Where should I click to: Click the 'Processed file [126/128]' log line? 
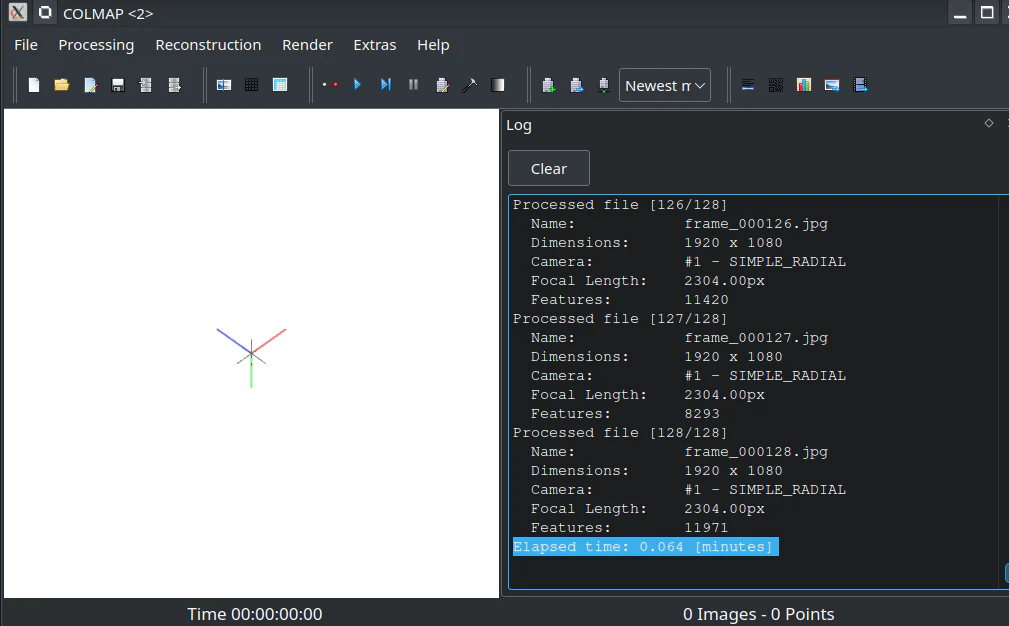point(620,205)
